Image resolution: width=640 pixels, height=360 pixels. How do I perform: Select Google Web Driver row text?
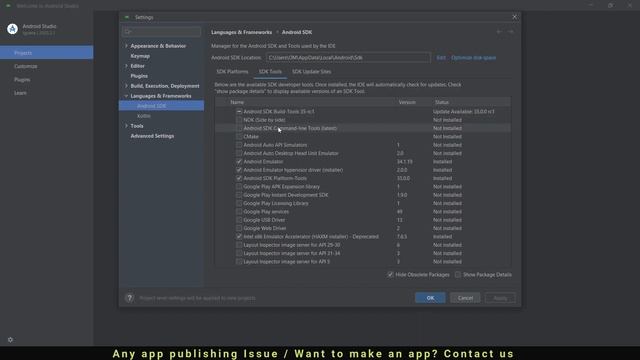[264, 228]
